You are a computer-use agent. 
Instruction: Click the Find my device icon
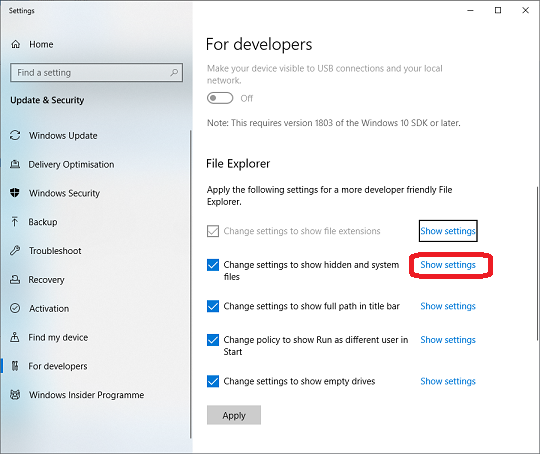15,337
